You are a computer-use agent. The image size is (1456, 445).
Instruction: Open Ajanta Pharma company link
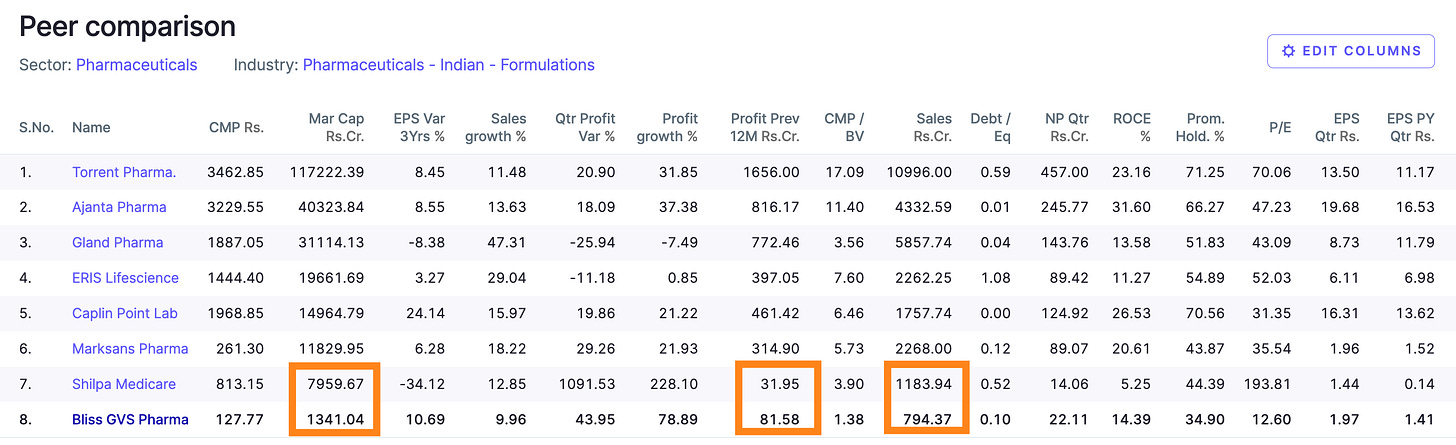pyautogui.click(x=119, y=207)
